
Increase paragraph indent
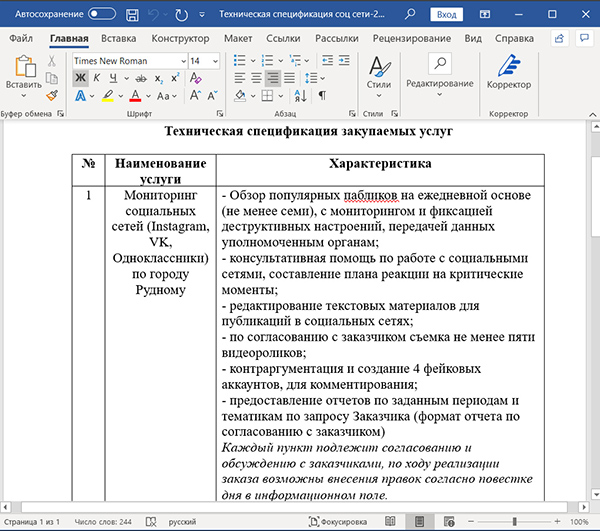(344, 60)
